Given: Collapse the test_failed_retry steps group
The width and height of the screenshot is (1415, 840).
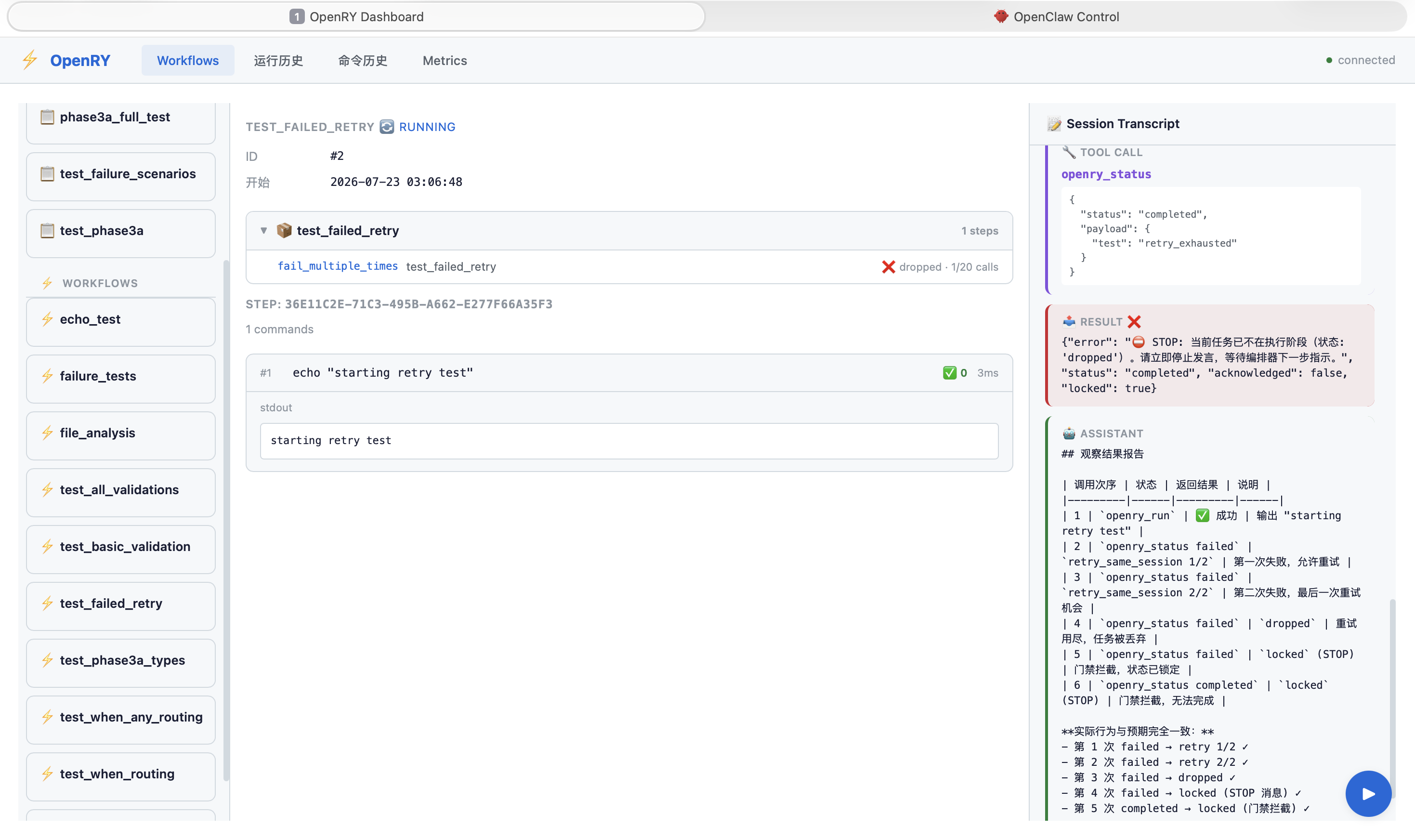Looking at the screenshot, I should point(264,230).
